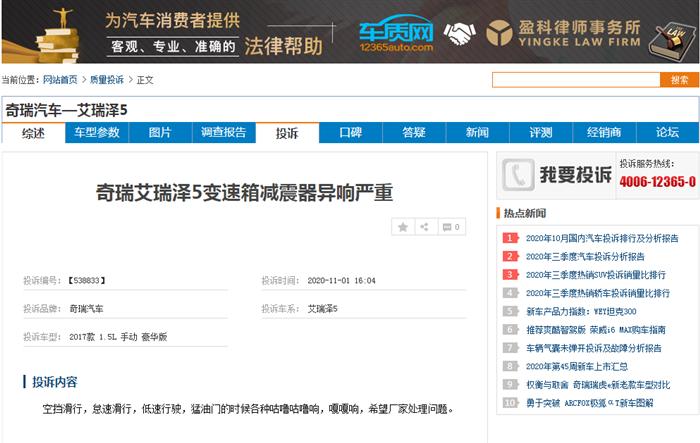Click the phone icon beside 我要投诉
This screenshot has width=700, height=443.
click(518, 175)
